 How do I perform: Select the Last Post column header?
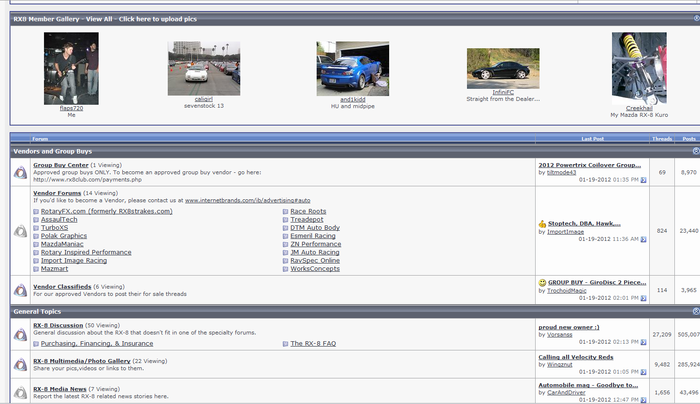[x=592, y=139]
